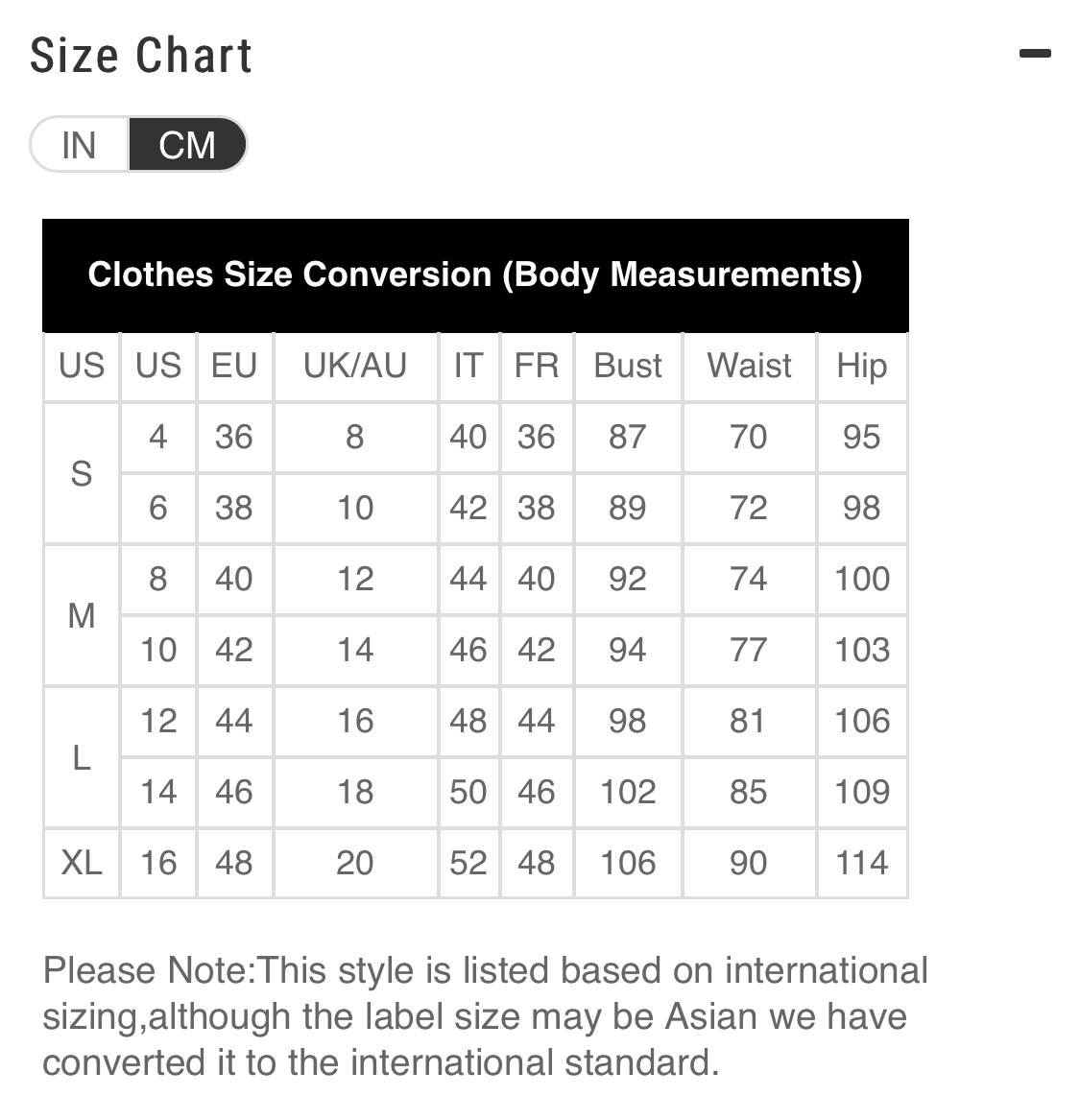Screen dimensions: 1080x1120
Task: Select the Bust column header
Action: pyautogui.click(x=628, y=366)
